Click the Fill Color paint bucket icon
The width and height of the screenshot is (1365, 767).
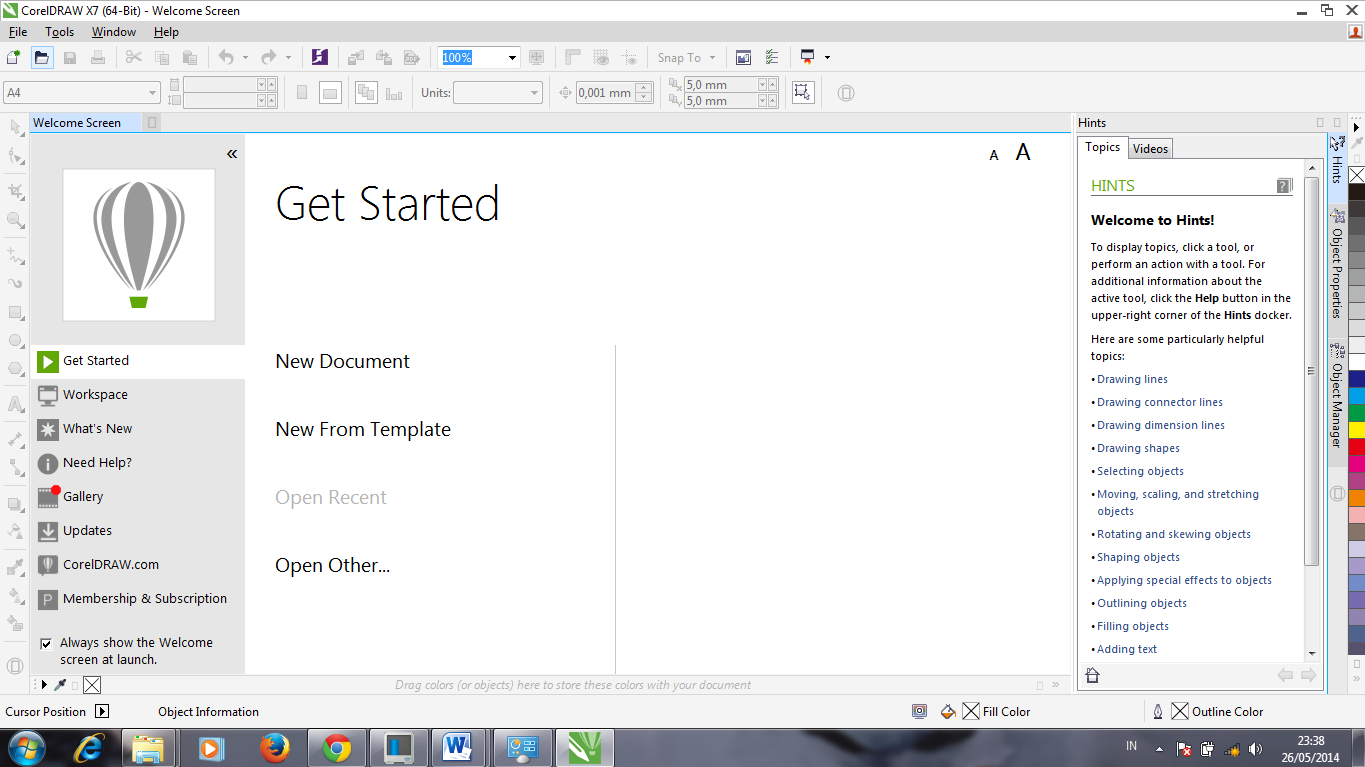(x=948, y=712)
